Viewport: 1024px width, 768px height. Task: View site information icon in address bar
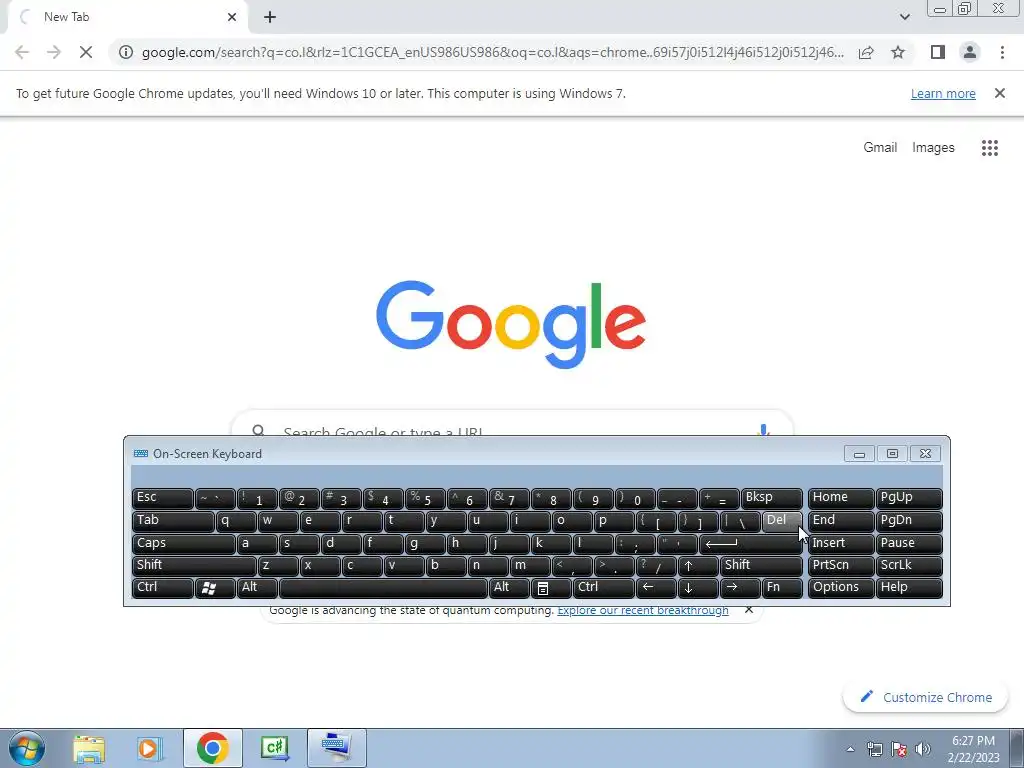click(126, 52)
